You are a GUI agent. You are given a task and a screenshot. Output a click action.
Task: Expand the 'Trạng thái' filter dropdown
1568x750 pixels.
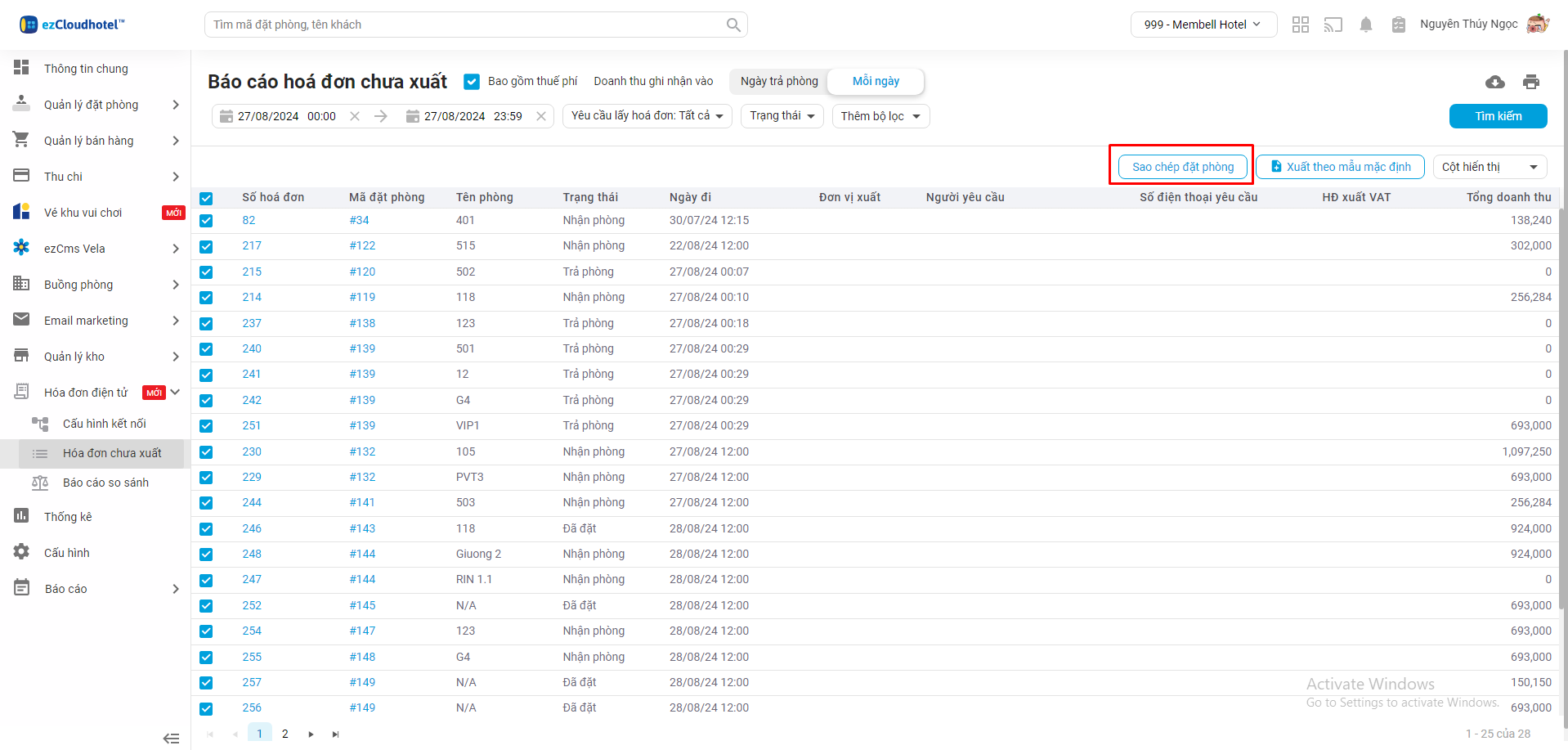(782, 116)
